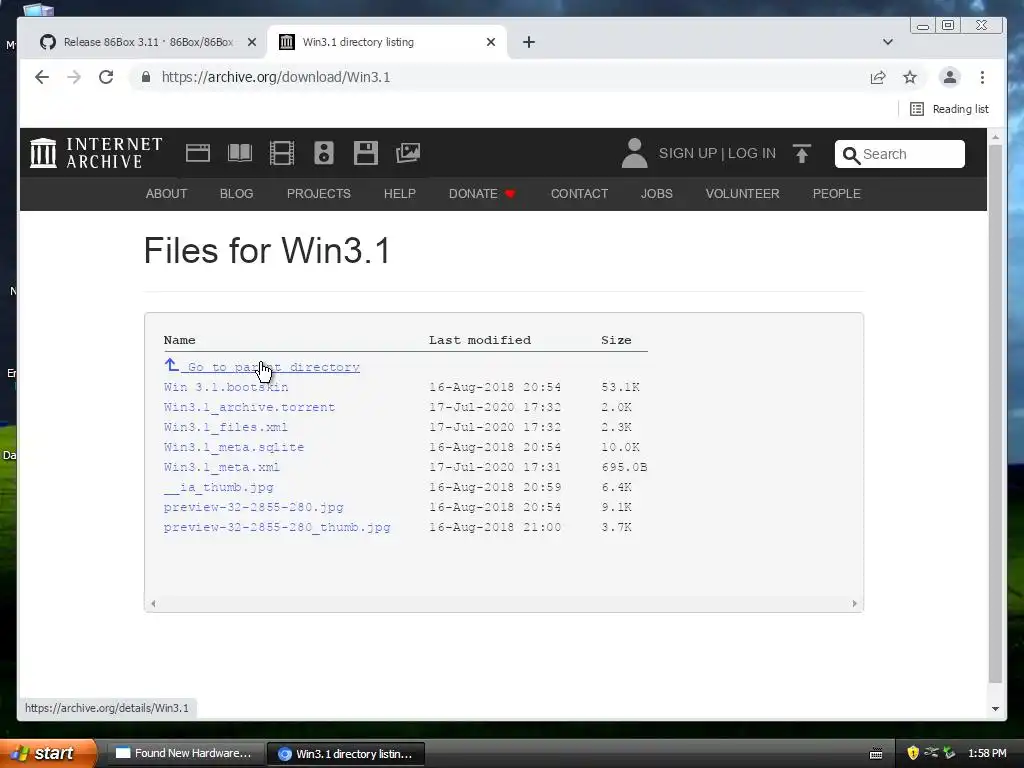Click the browser forward arrow
Viewport: 1024px width, 768px height.
[74, 77]
